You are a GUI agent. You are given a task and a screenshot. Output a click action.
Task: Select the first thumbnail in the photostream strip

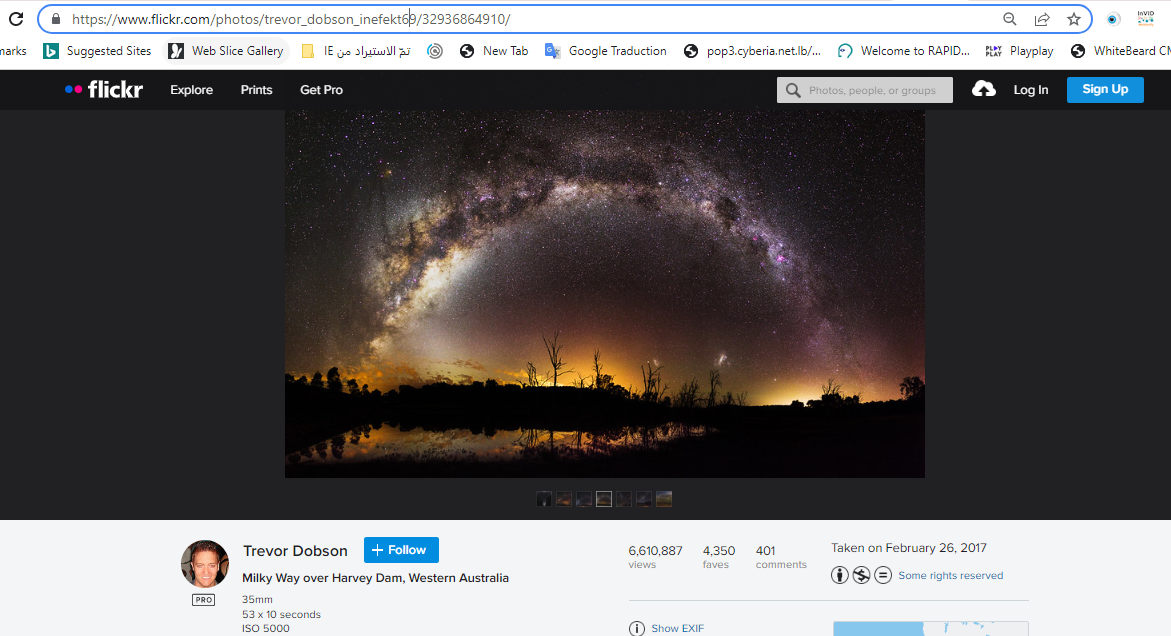tap(544, 498)
